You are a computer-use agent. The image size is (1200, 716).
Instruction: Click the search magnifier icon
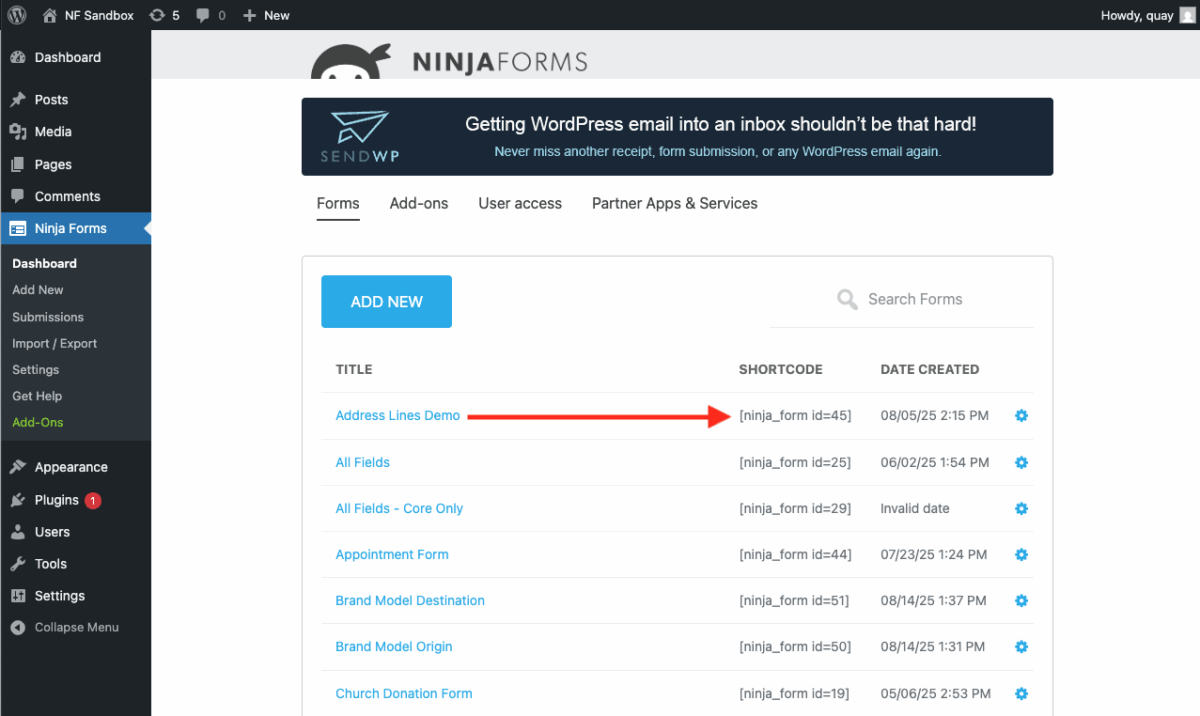[847, 299]
